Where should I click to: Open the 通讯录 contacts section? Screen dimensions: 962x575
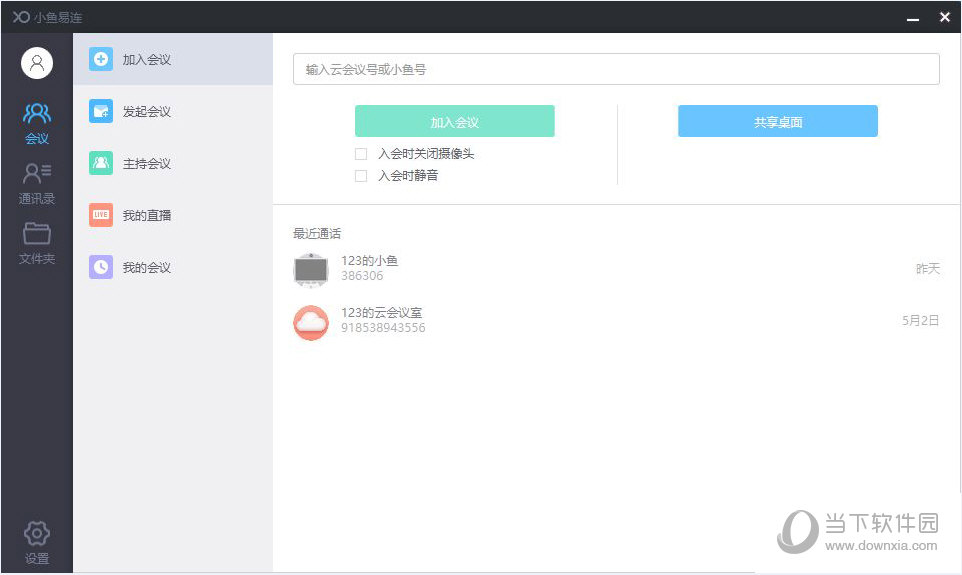coord(37,183)
